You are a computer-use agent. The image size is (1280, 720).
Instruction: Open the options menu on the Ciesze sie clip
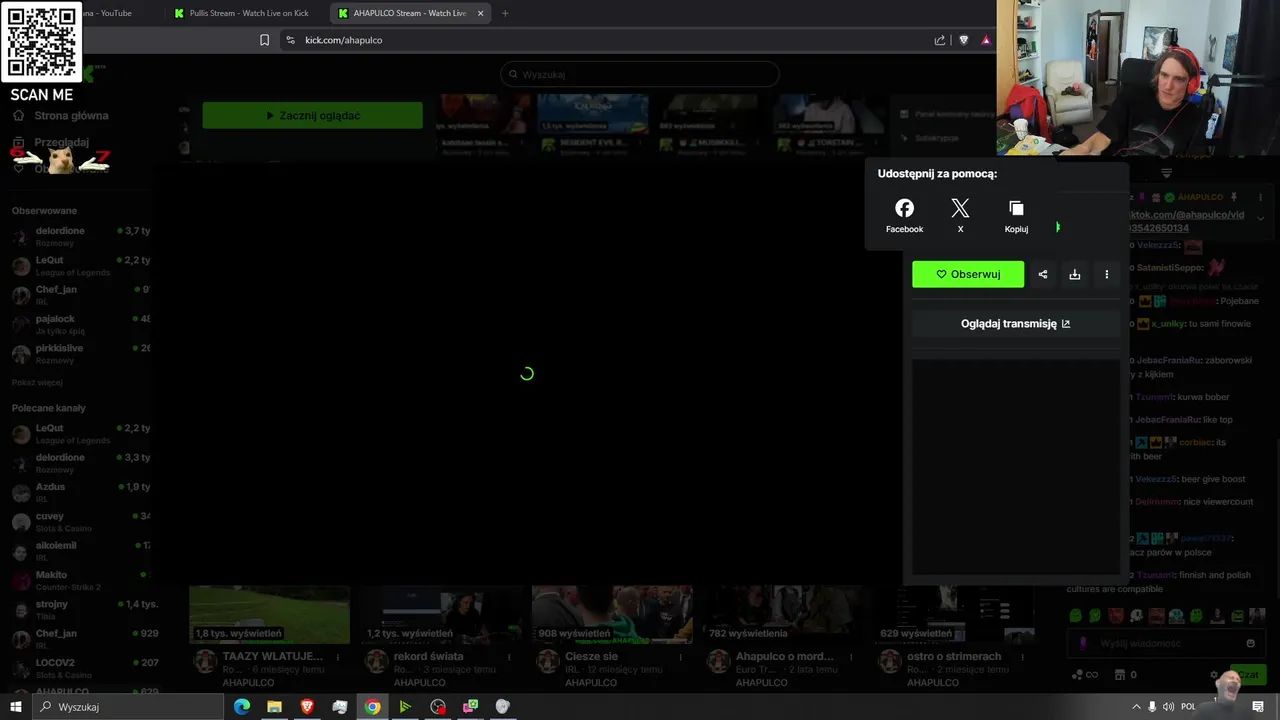(680, 657)
